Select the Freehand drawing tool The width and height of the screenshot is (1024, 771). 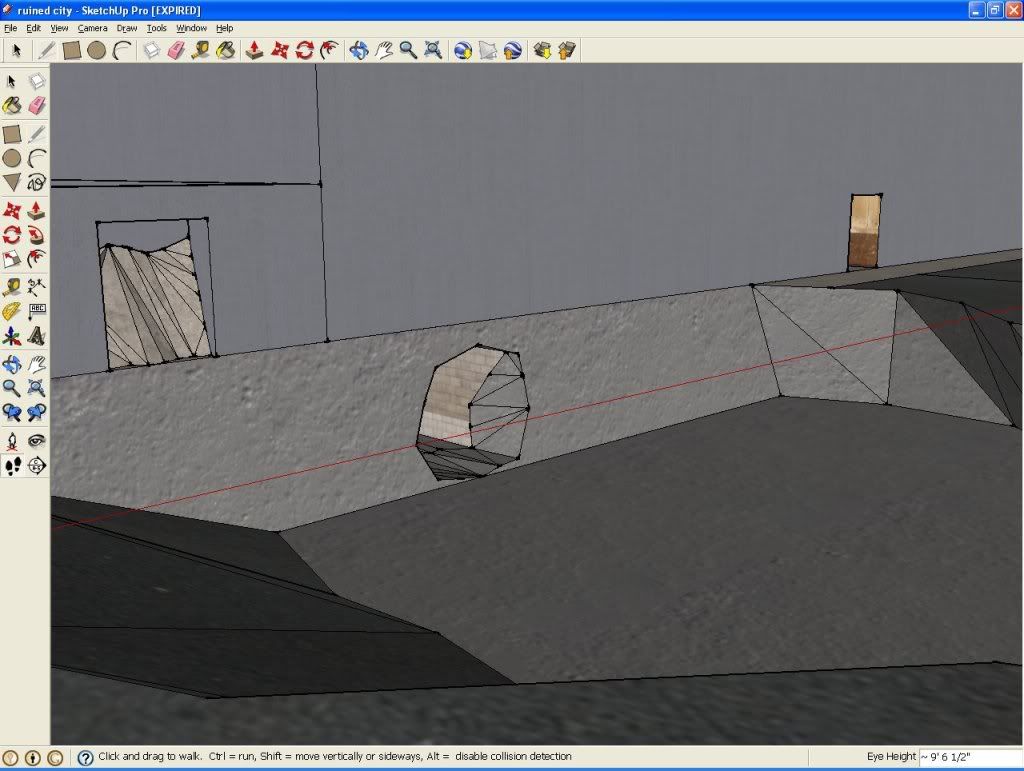tap(37, 182)
